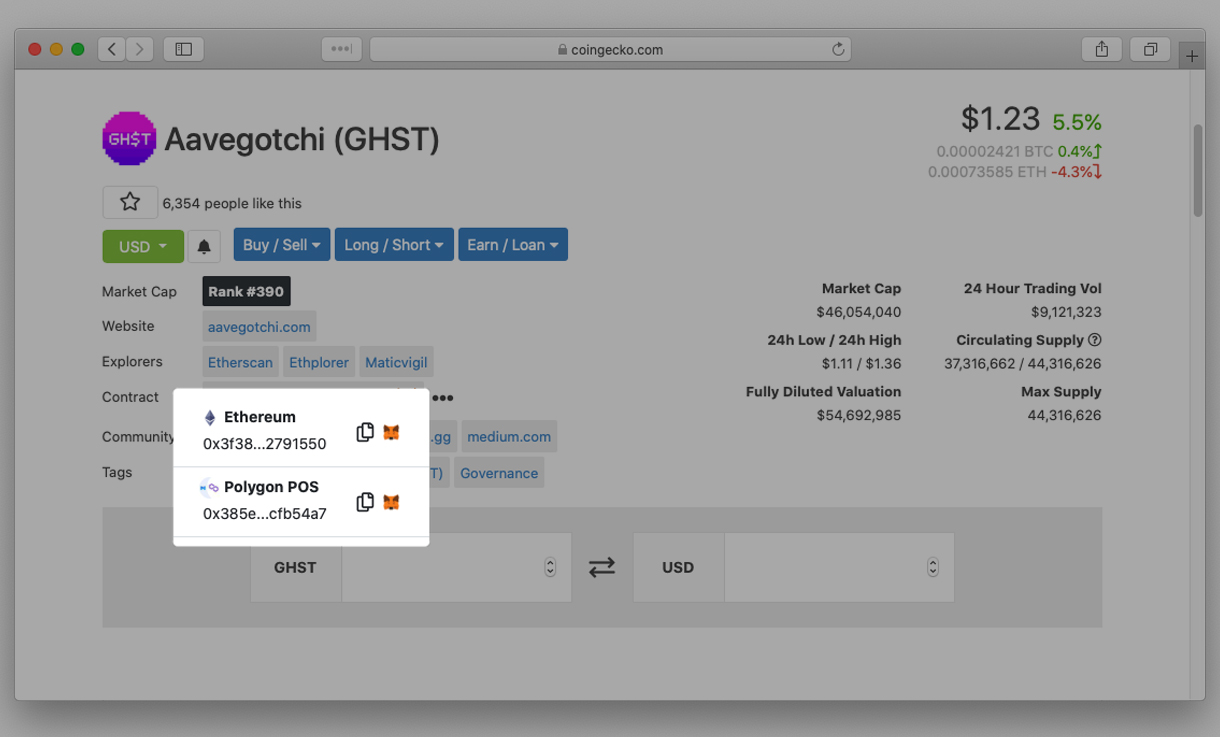Viewport: 1220px width, 737px height.
Task: Show Safari tab overview
Action: (x=1150, y=49)
